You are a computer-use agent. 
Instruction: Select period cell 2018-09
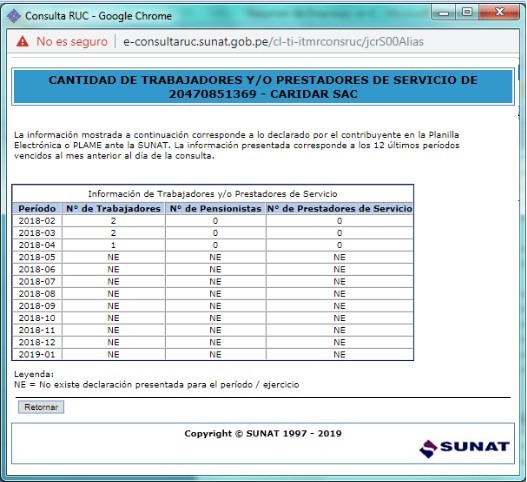pos(37,306)
